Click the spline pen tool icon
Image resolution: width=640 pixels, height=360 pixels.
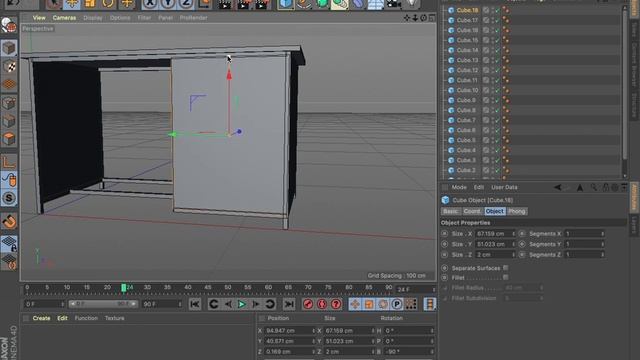point(304,4)
